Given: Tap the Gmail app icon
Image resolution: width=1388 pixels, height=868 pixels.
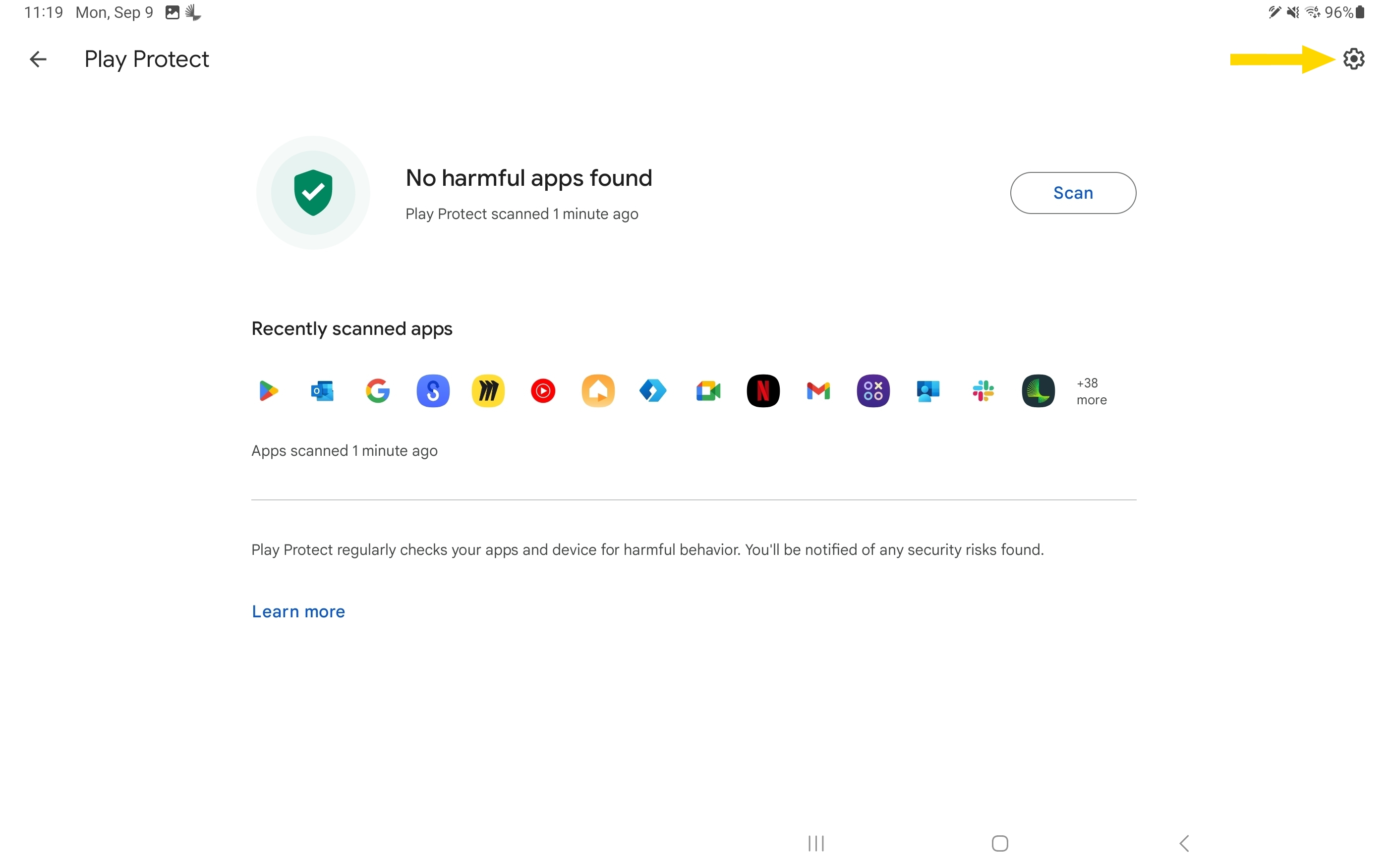Looking at the screenshot, I should [818, 391].
